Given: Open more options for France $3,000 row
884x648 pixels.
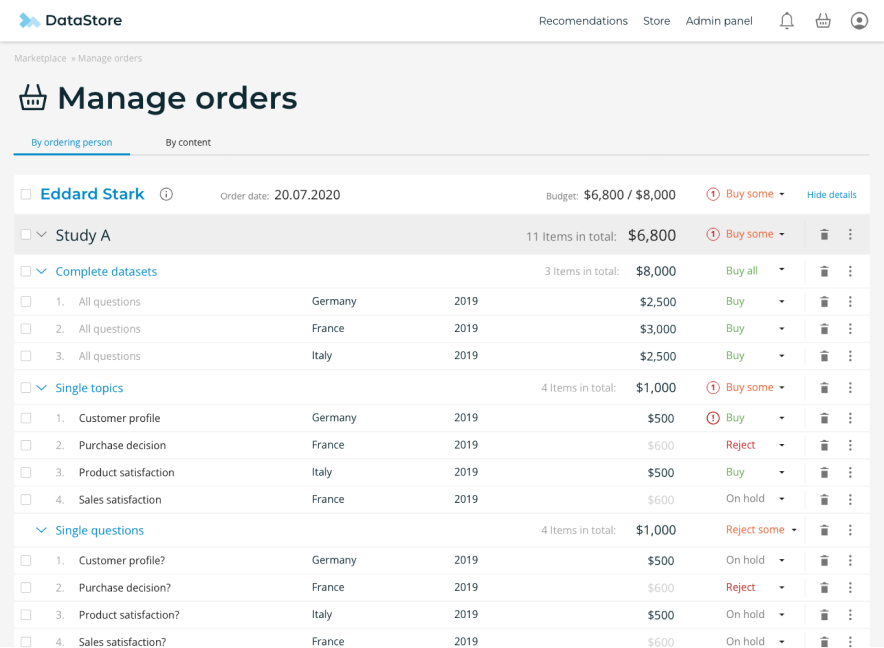Looking at the screenshot, I should (850, 329).
